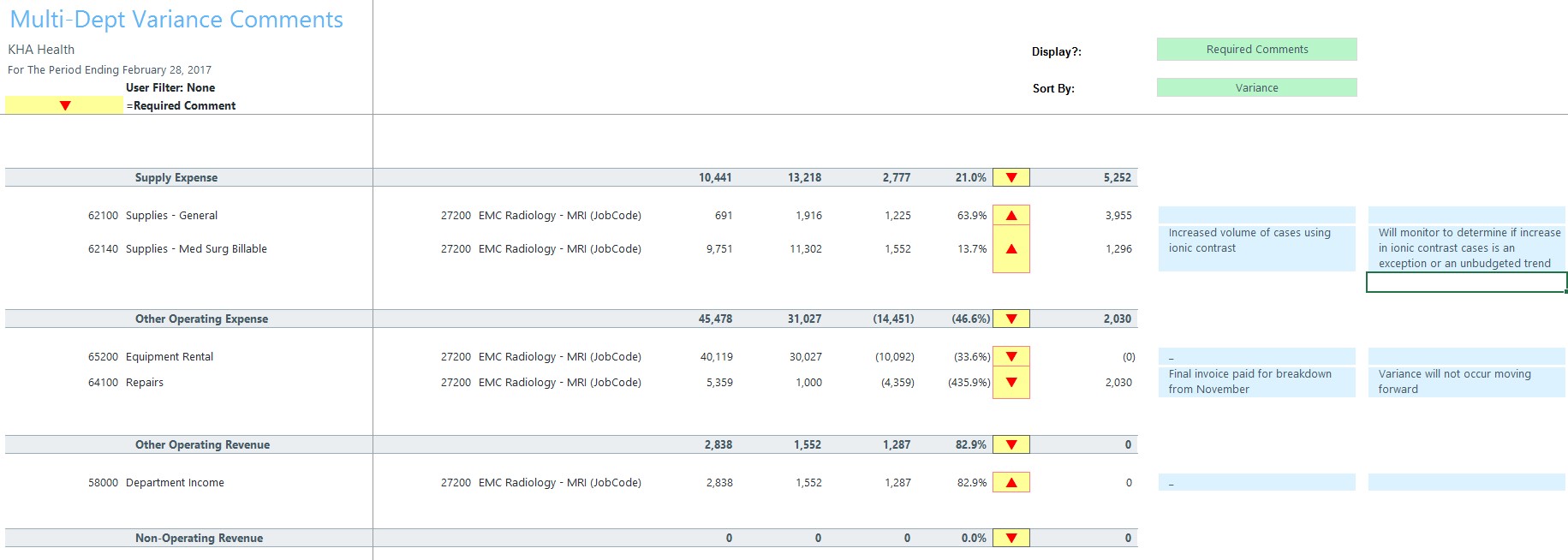Select the Other Operating Revenue header
The height and width of the screenshot is (560, 1568).
[202, 444]
